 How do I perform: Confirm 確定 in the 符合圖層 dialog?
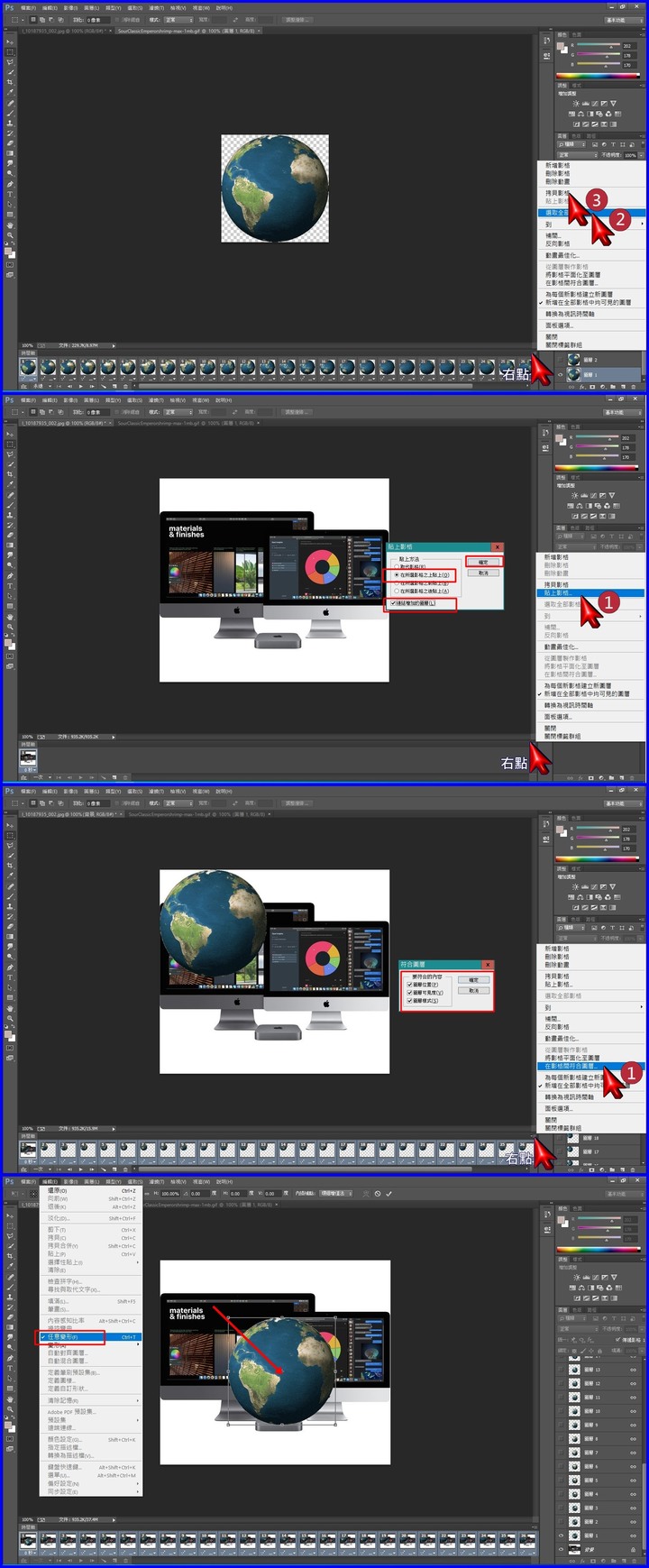pyautogui.click(x=474, y=980)
